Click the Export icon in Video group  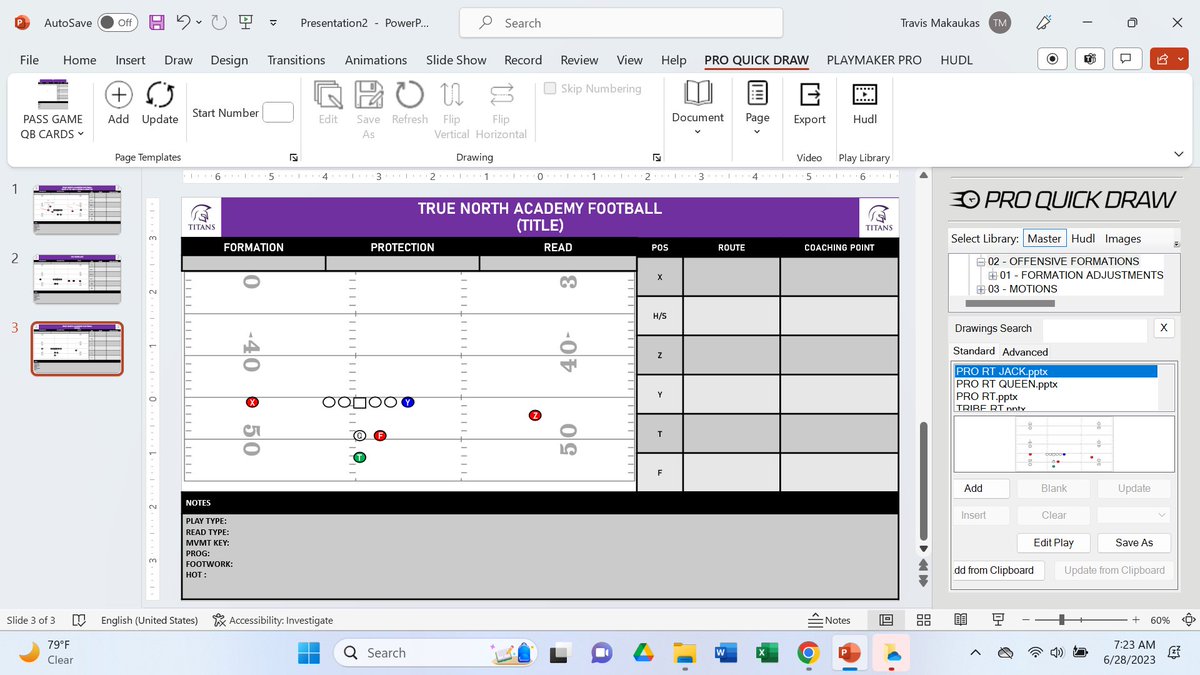coord(809,100)
